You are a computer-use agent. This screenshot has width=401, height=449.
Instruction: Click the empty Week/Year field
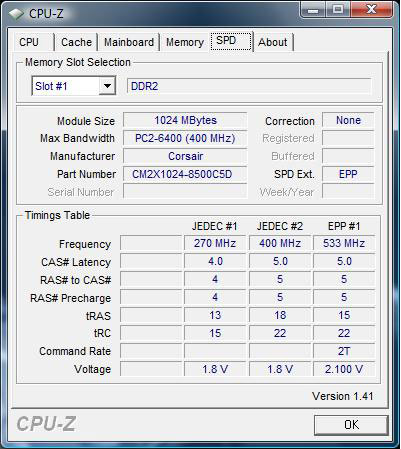pyautogui.click(x=348, y=192)
